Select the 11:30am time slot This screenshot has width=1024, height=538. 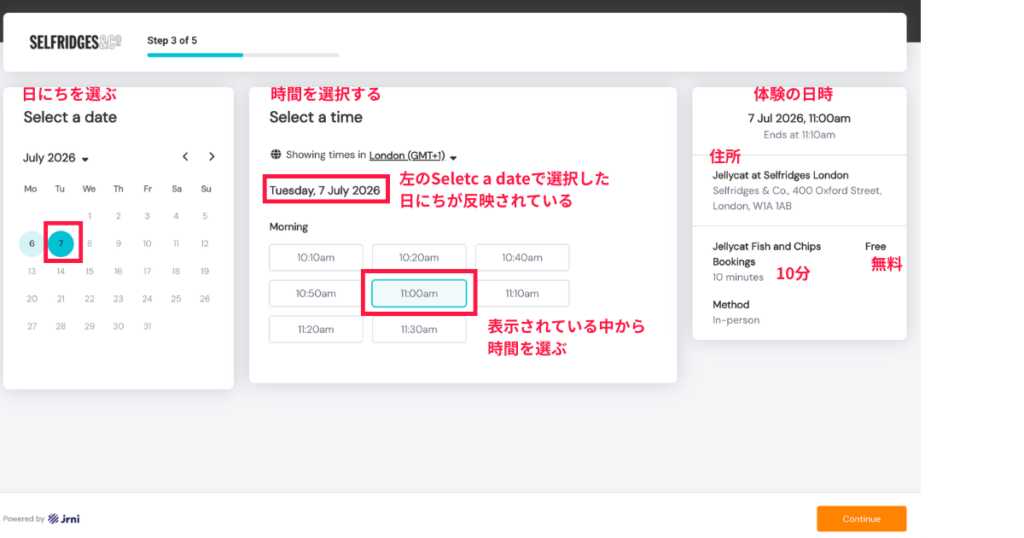419,329
